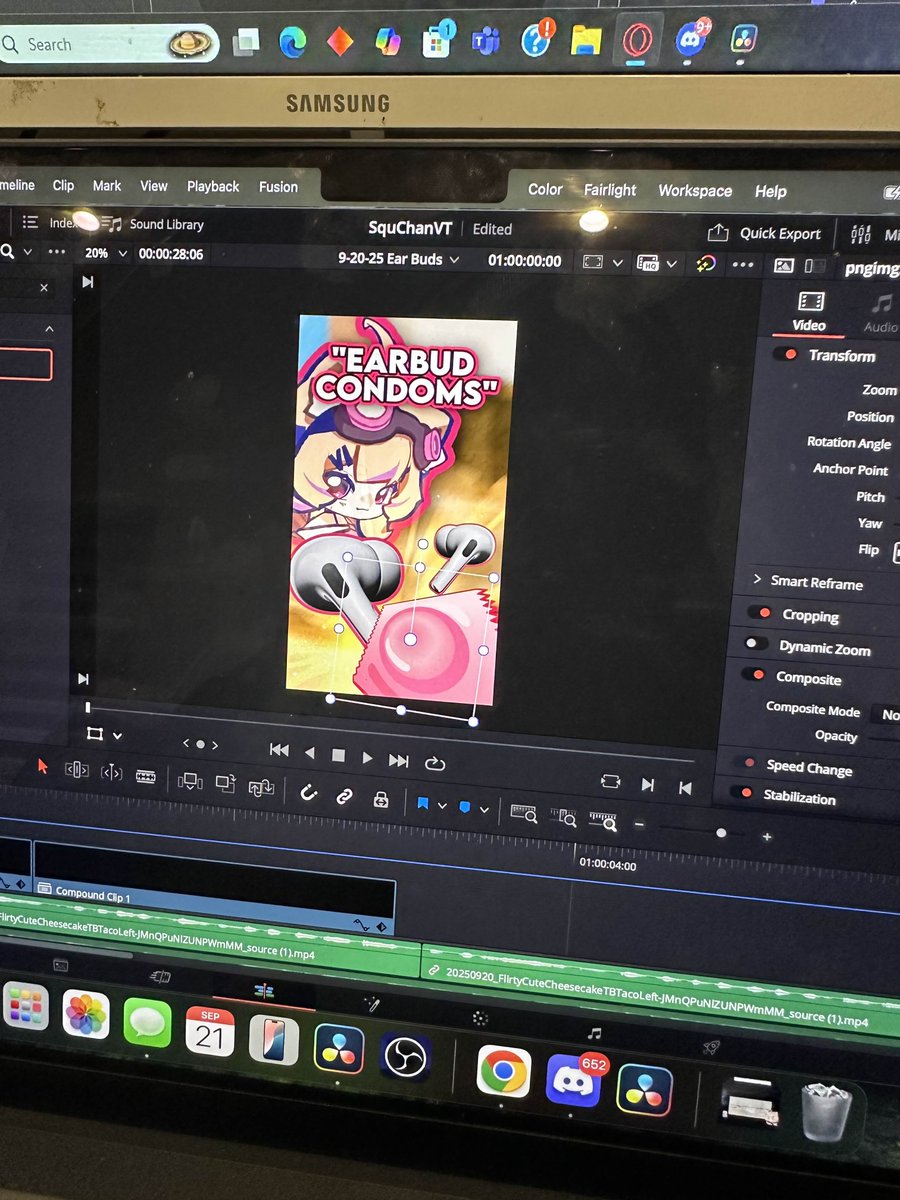The width and height of the screenshot is (900, 1200).
Task: Click the colorful viewer color-management icon
Action: 705,264
